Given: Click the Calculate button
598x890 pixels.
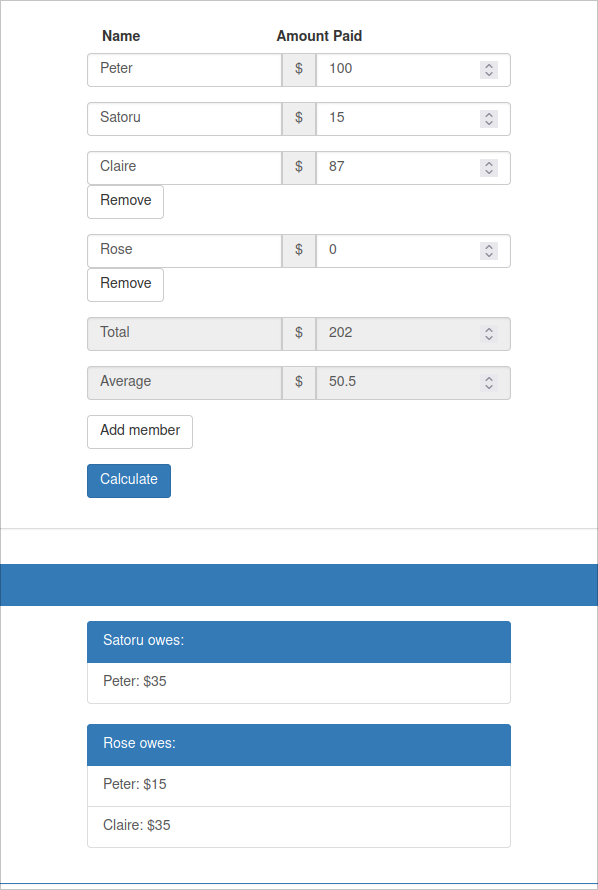Looking at the screenshot, I should 129,481.
